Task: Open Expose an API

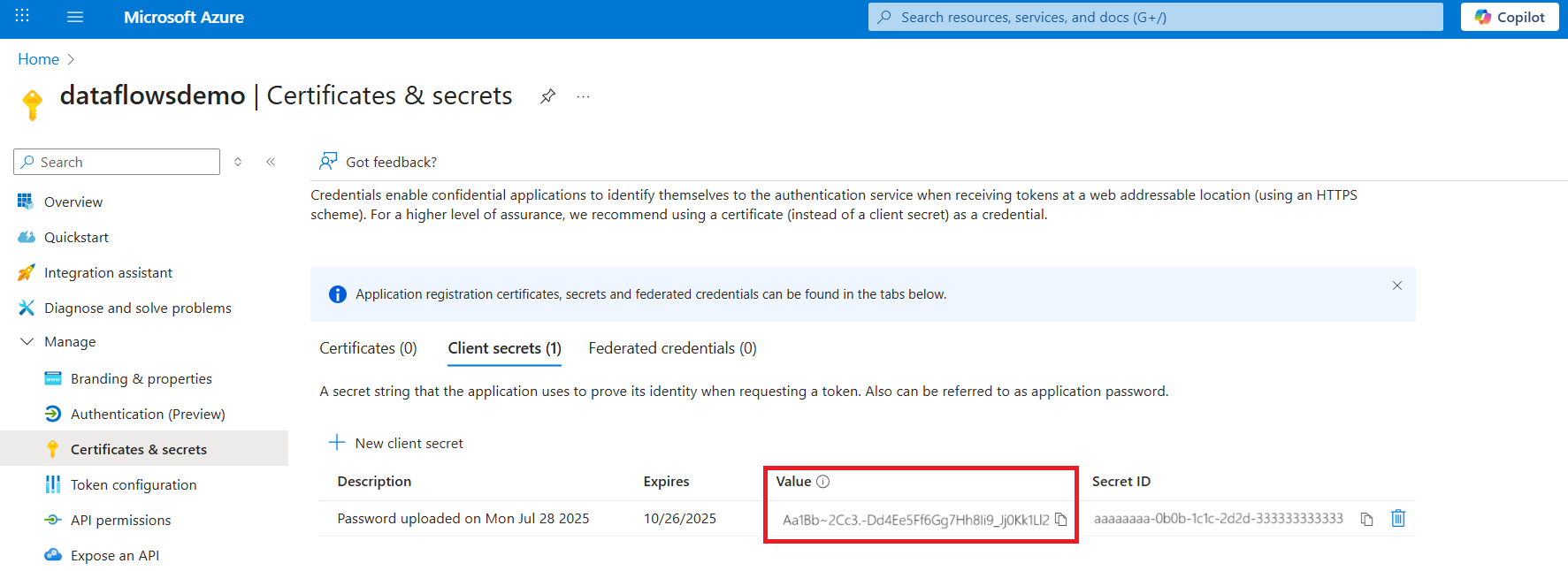Action: (115, 555)
